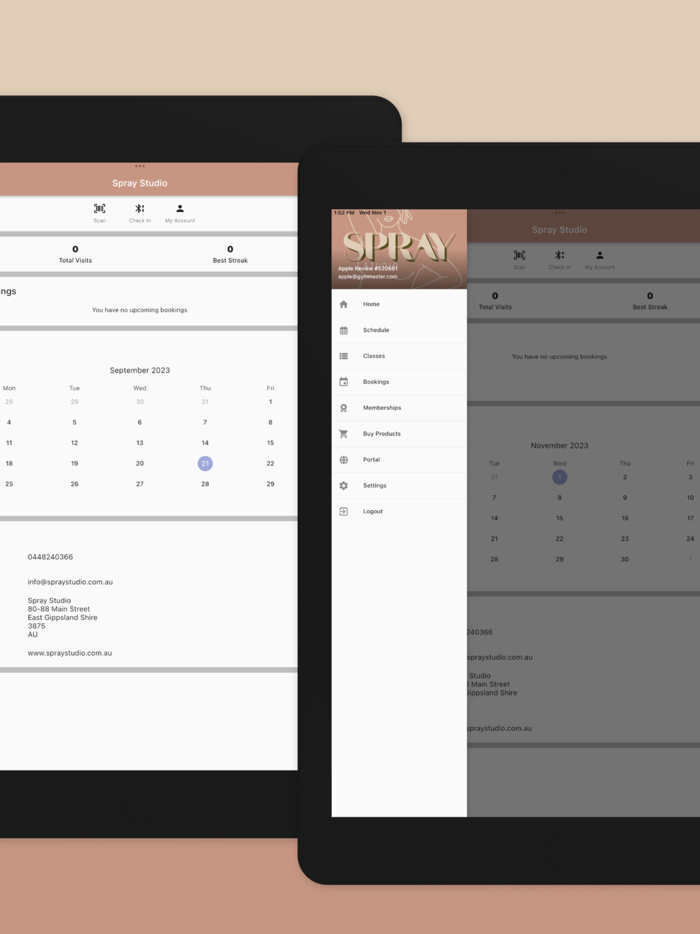This screenshot has width=700, height=934.
Task: Open Memberships menu entry
Action: 399,408
